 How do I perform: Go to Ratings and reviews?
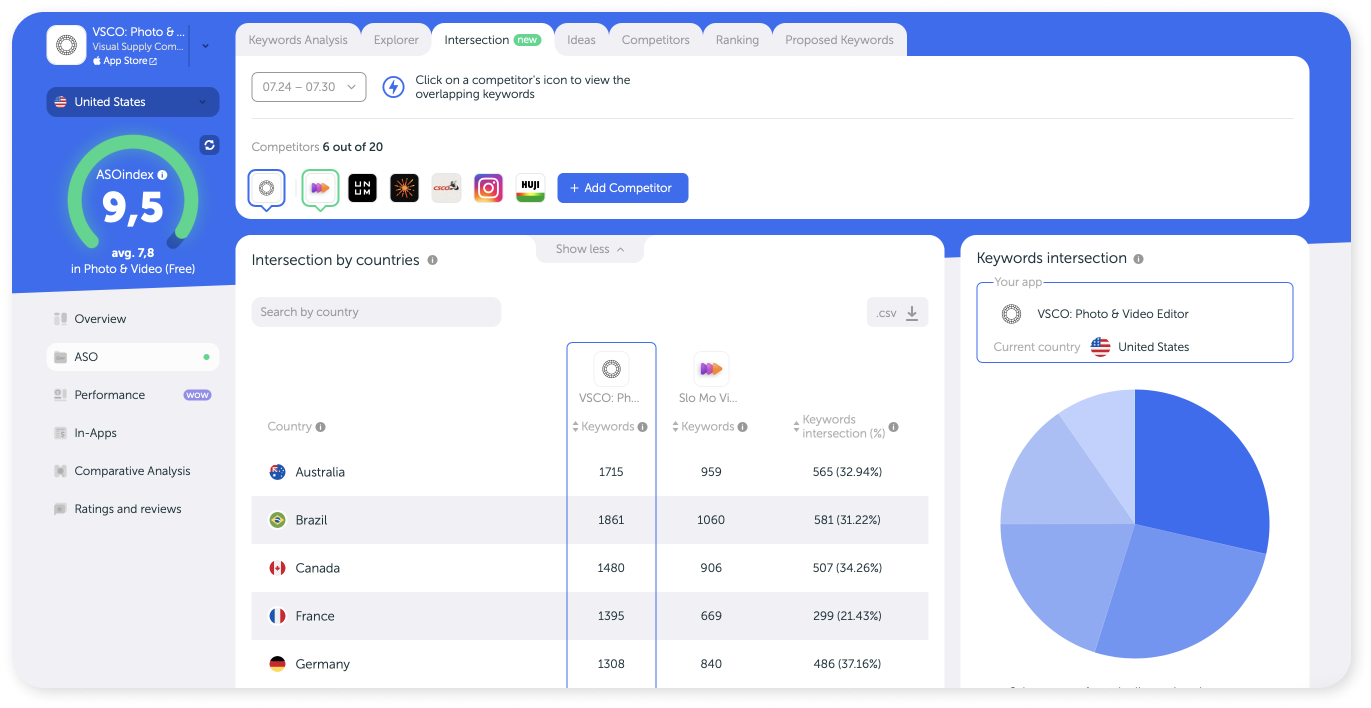pos(128,509)
